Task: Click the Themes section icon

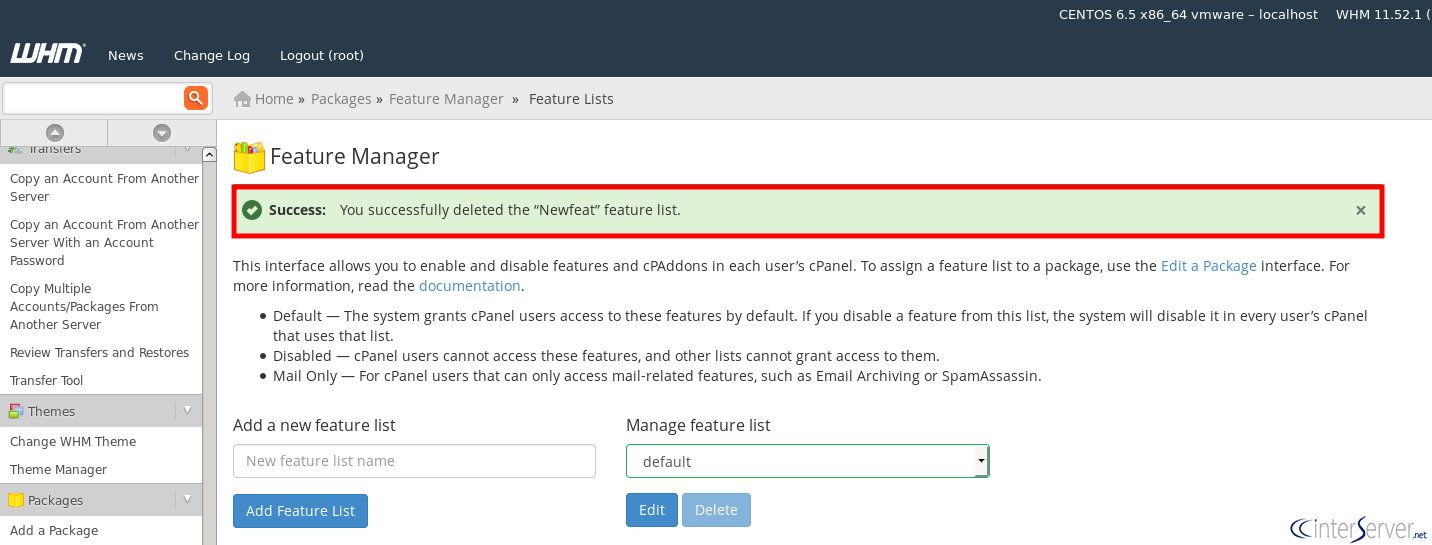Action: click(16, 411)
